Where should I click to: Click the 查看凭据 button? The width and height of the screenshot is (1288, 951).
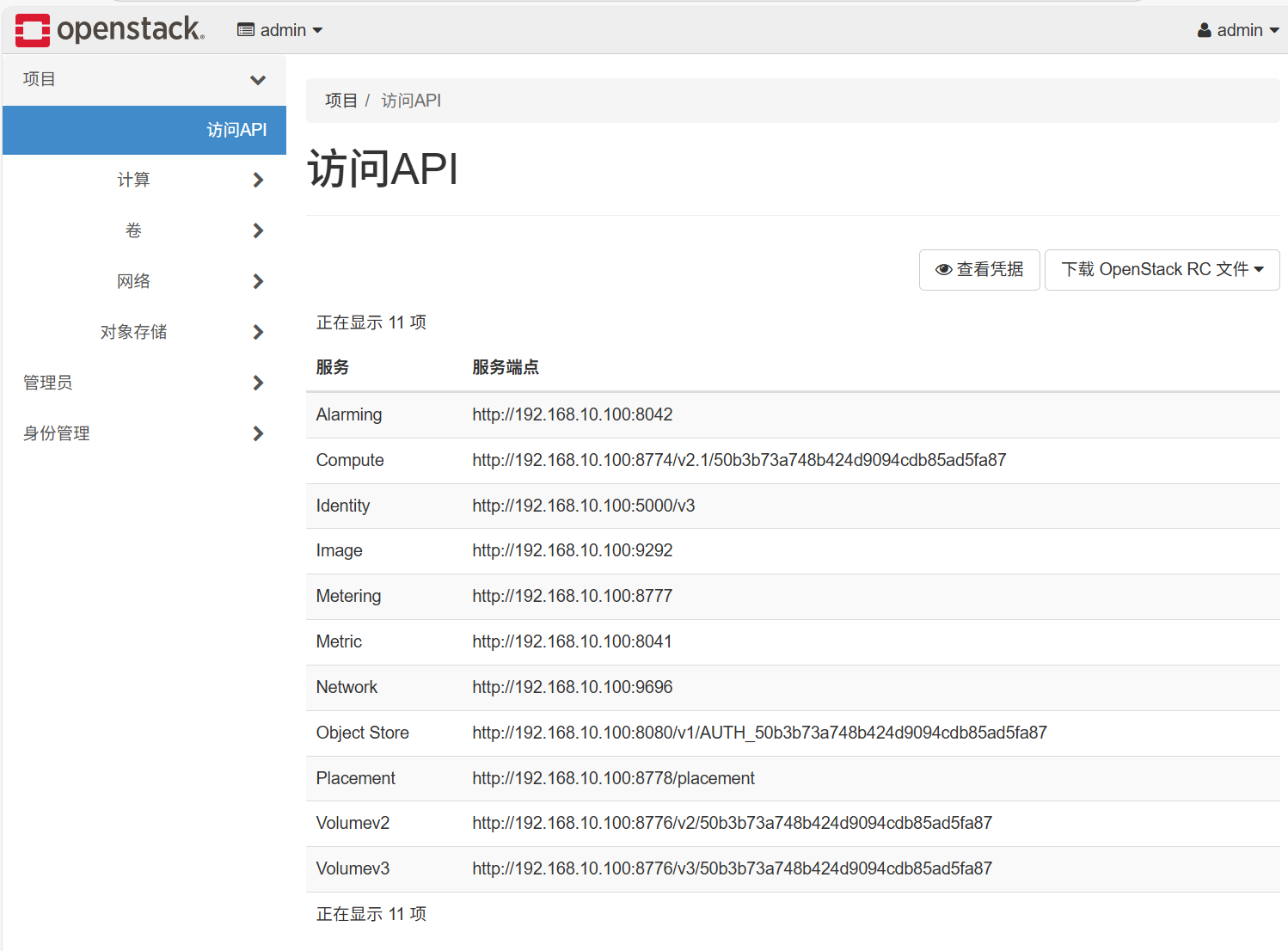tap(979, 269)
